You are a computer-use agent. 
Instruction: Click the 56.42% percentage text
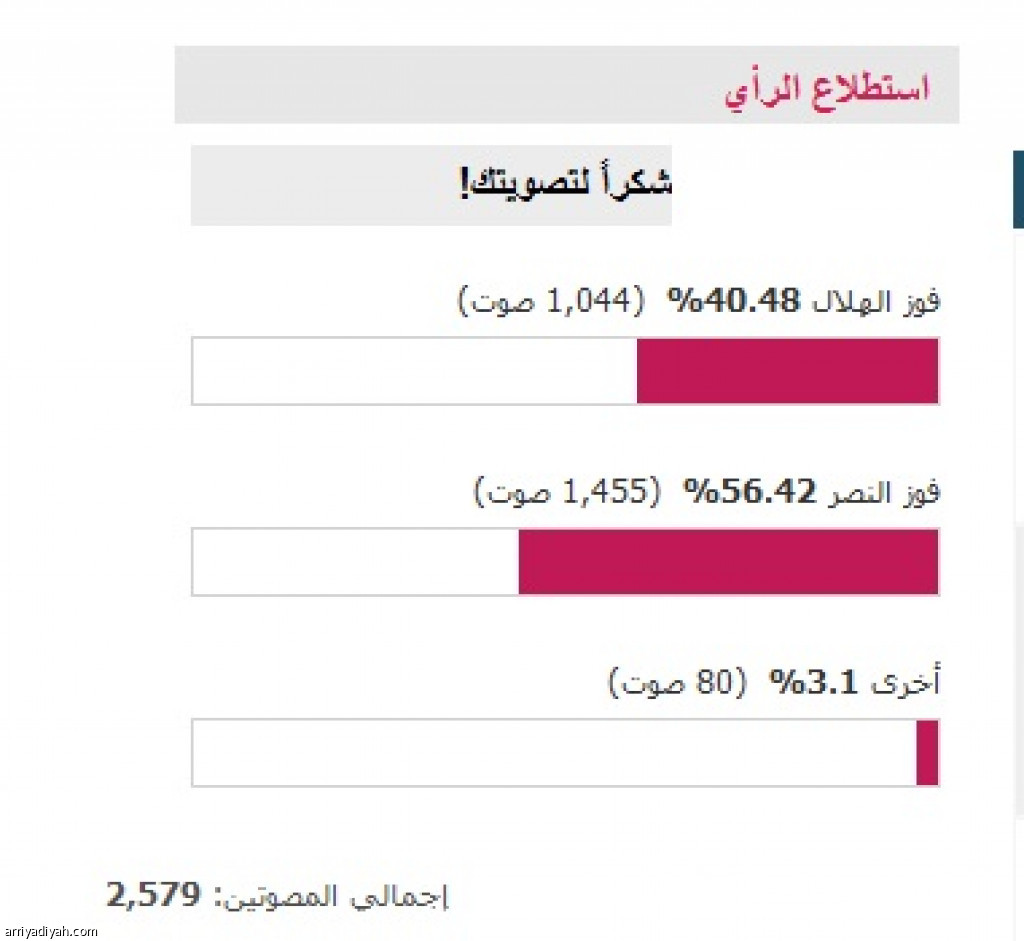pyautogui.click(x=749, y=492)
